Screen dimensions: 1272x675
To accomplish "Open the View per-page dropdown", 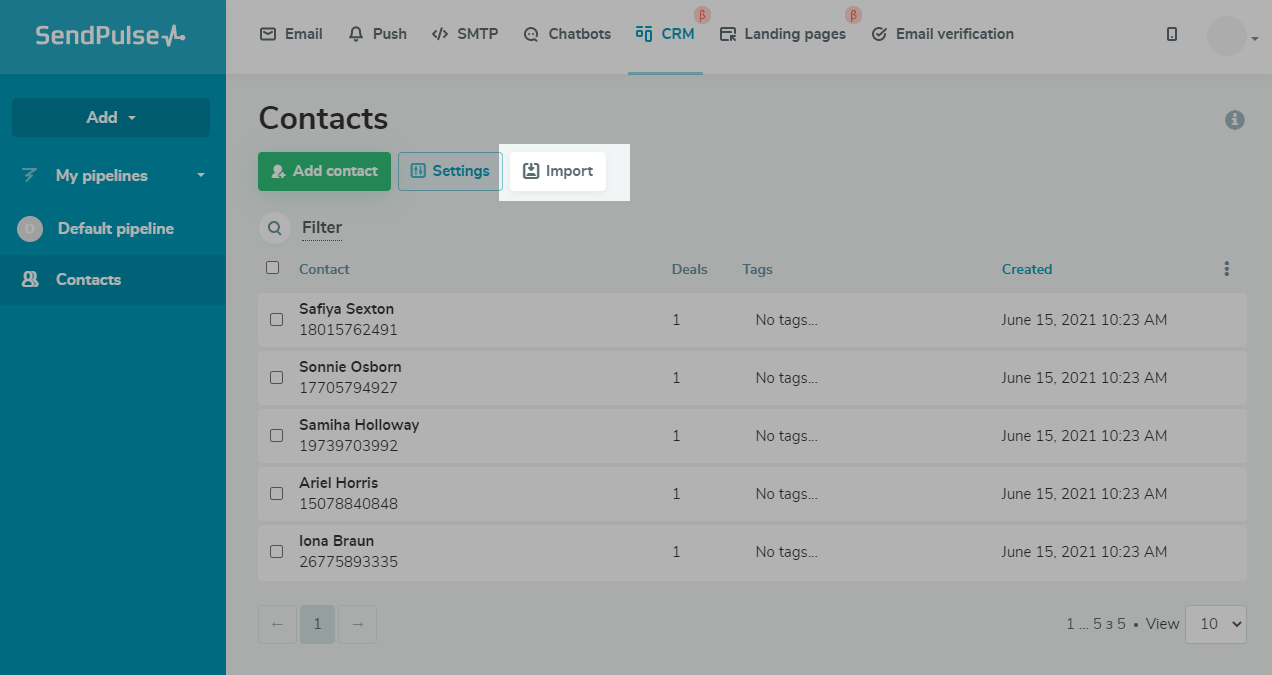I will (x=1216, y=624).
